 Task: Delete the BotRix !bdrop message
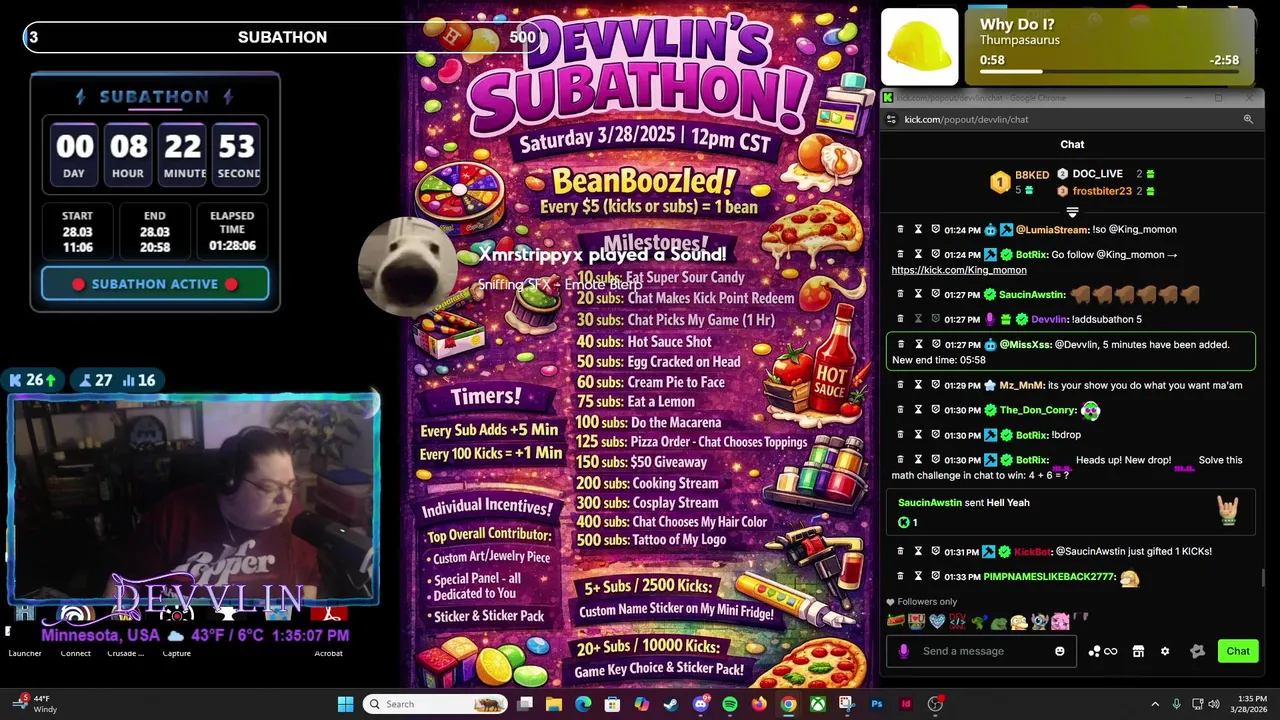900,435
